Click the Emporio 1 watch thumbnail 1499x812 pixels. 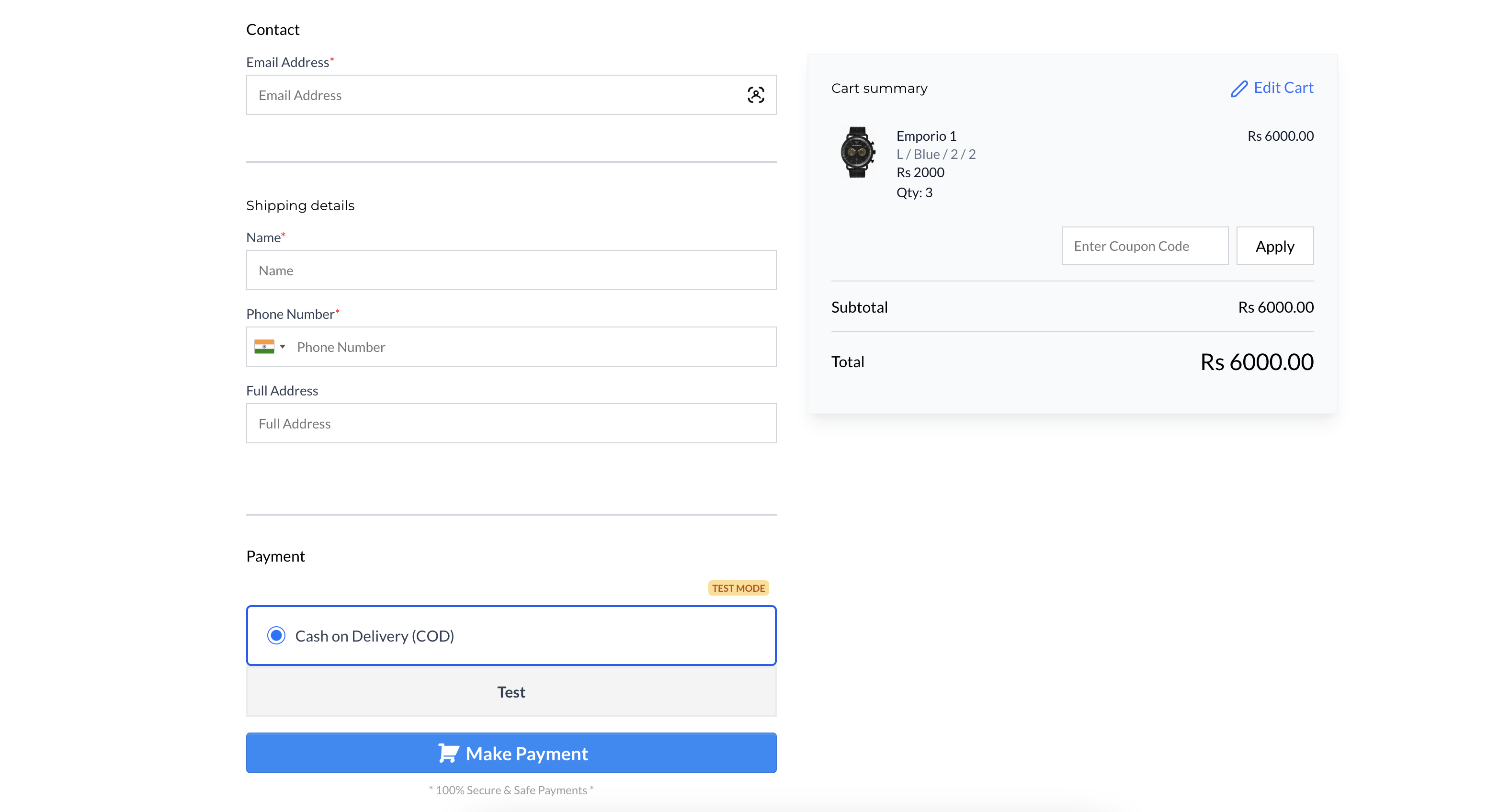[x=857, y=152]
